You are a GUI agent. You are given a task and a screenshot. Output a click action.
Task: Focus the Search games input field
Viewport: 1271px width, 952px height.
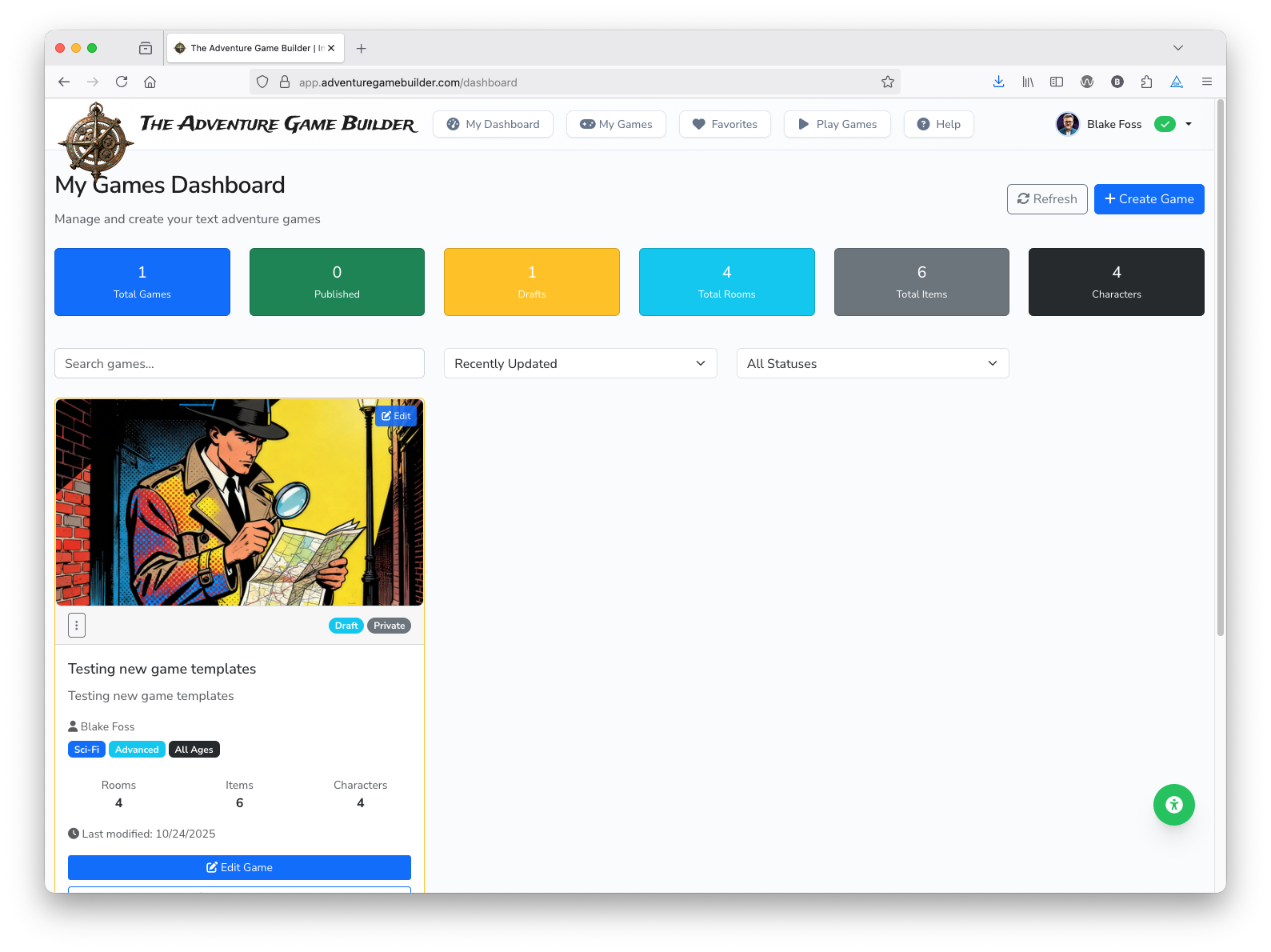pos(239,363)
